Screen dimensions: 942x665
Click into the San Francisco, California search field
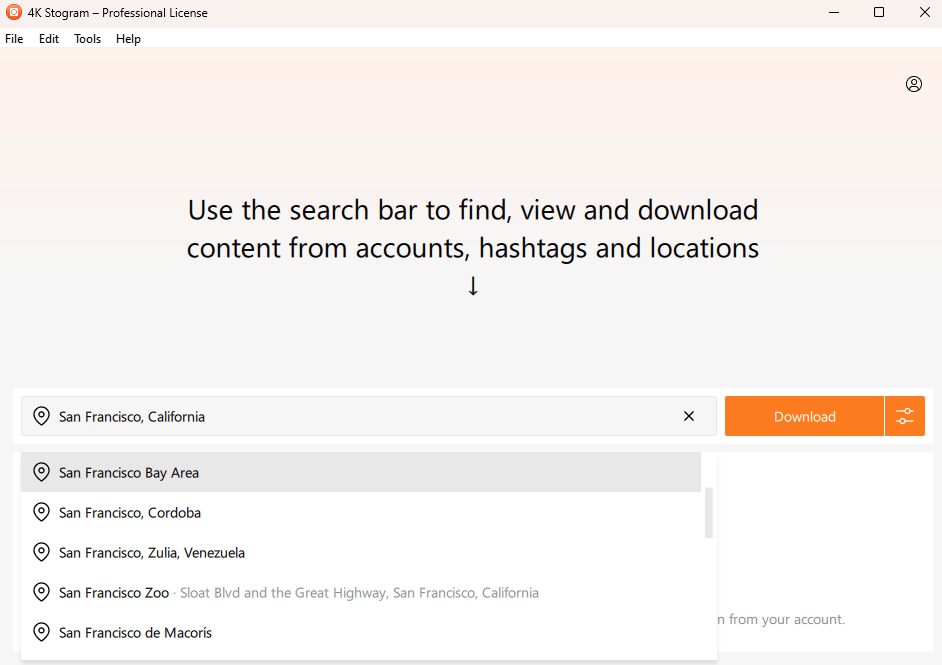pyautogui.click(x=368, y=416)
